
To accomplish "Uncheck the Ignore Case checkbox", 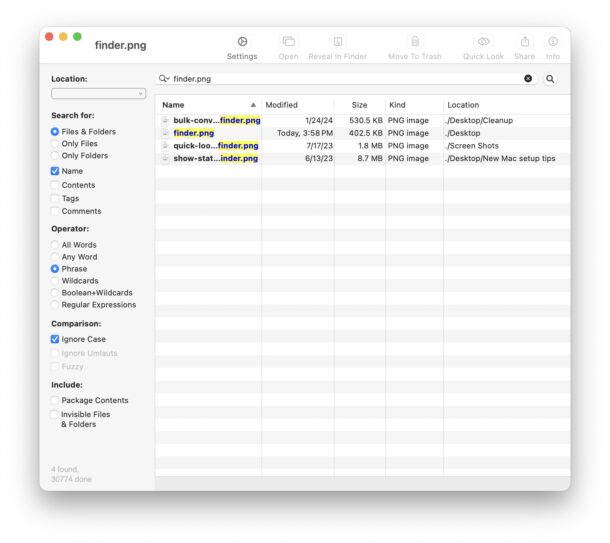I will pyautogui.click(x=55, y=339).
